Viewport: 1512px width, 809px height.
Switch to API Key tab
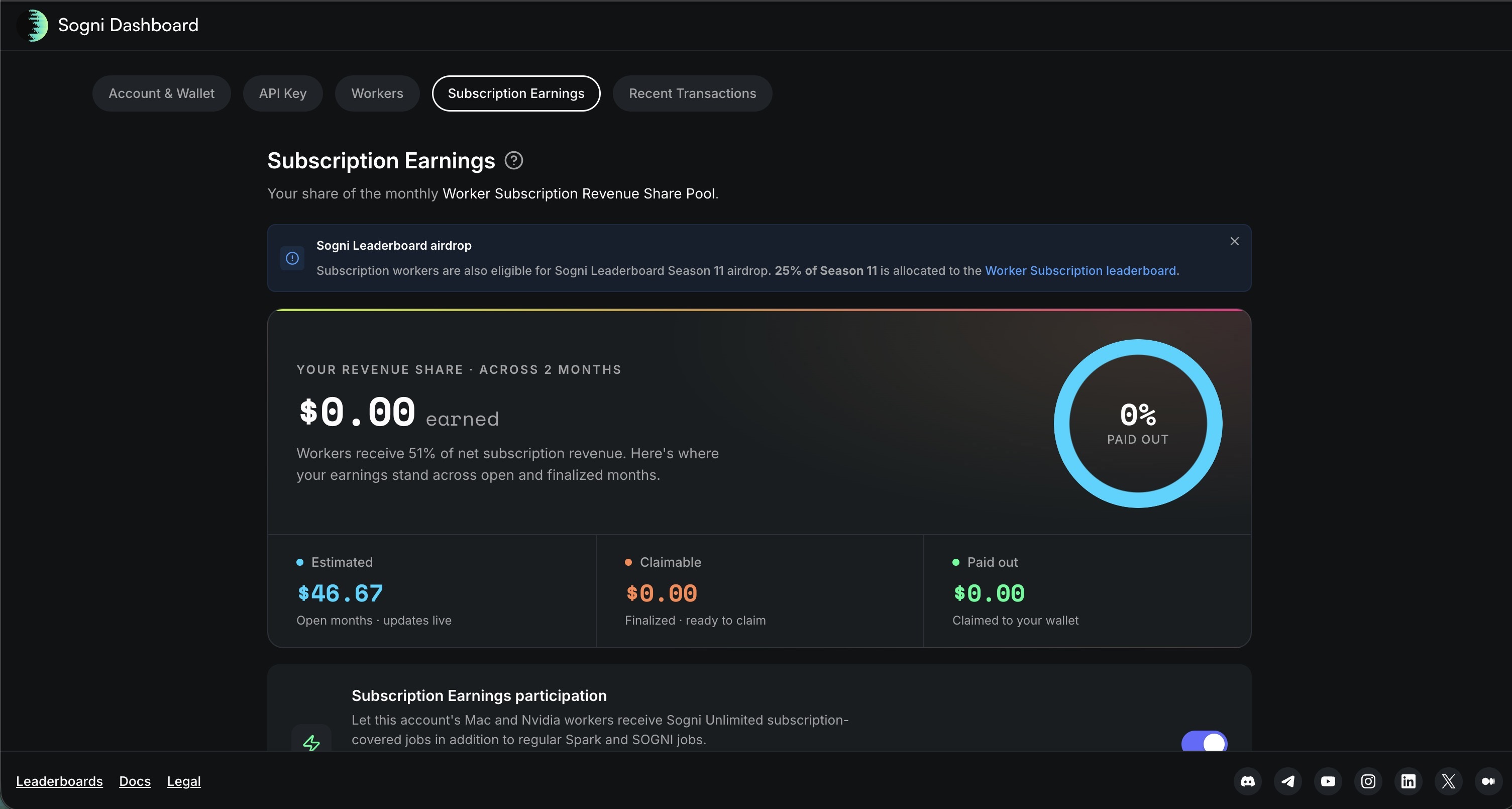[283, 93]
